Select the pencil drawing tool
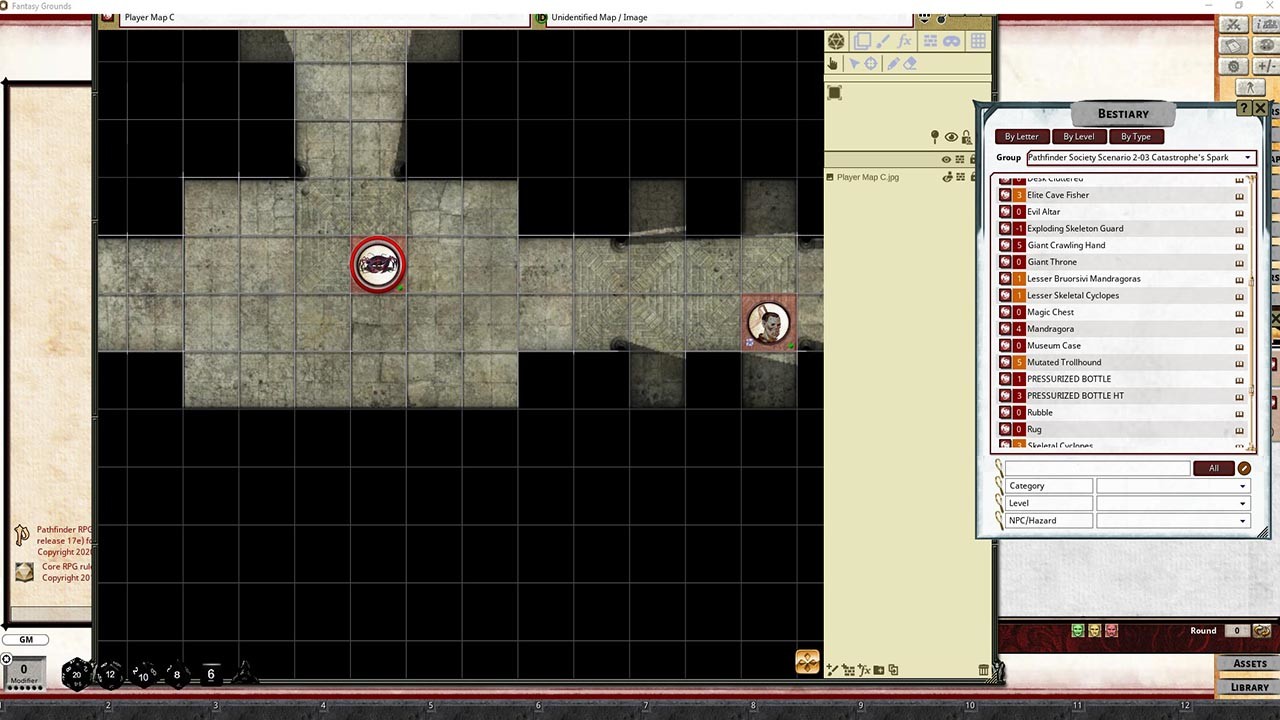The width and height of the screenshot is (1280, 720). click(x=893, y=63)
